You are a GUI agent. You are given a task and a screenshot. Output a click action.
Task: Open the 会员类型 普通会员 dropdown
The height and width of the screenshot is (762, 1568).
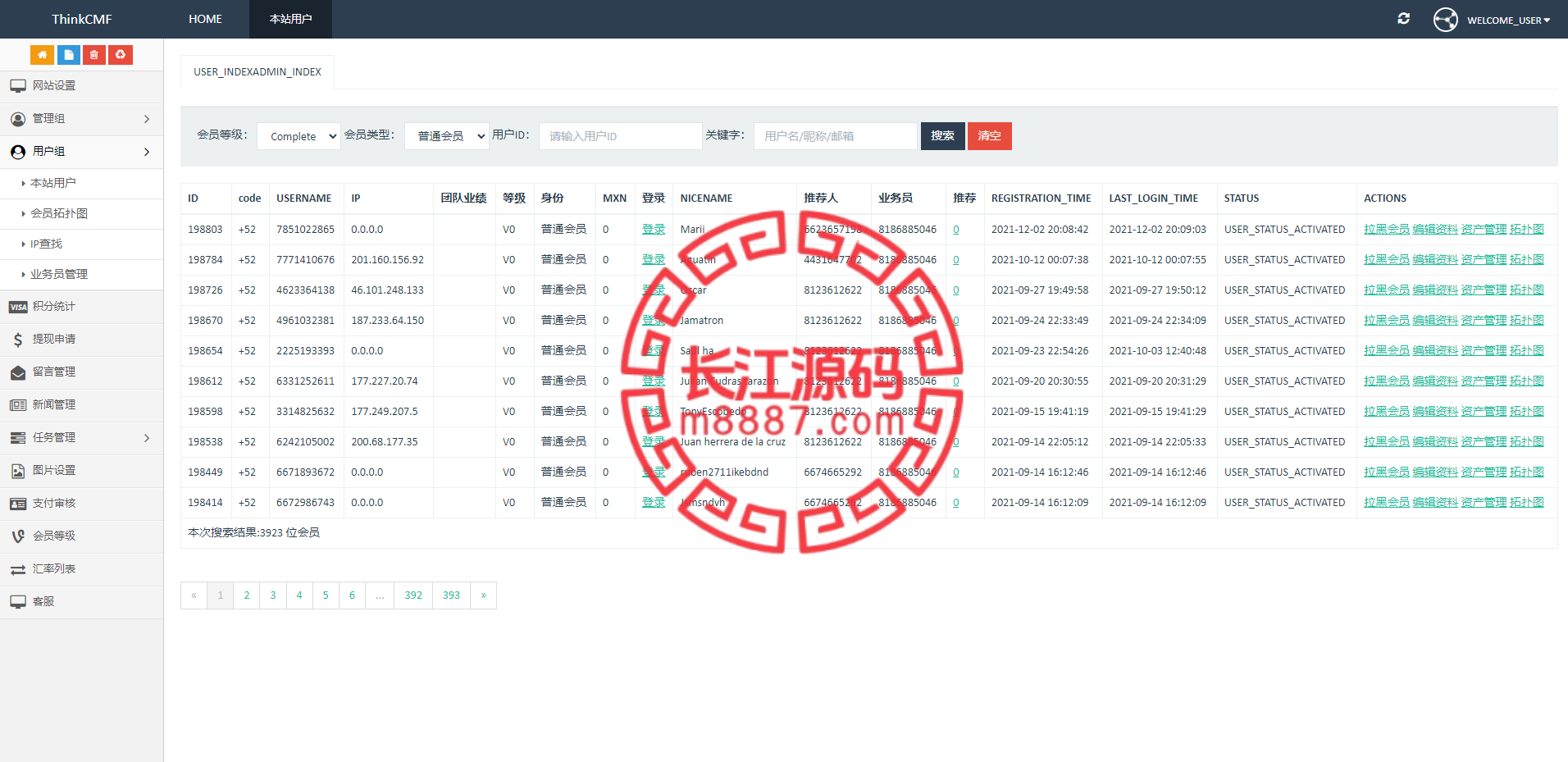[x=447, y=136]
